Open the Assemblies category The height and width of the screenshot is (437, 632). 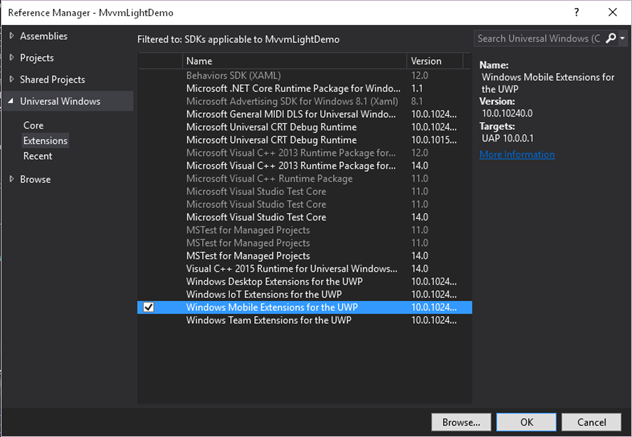tap(44, 36)
